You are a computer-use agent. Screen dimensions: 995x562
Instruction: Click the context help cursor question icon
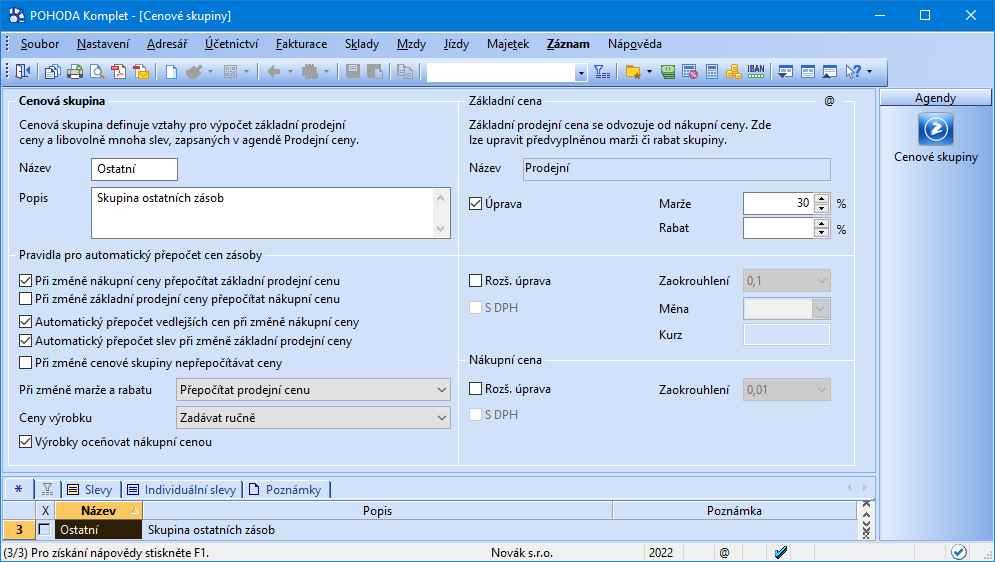pyautogui.click(x=853, y=72)
